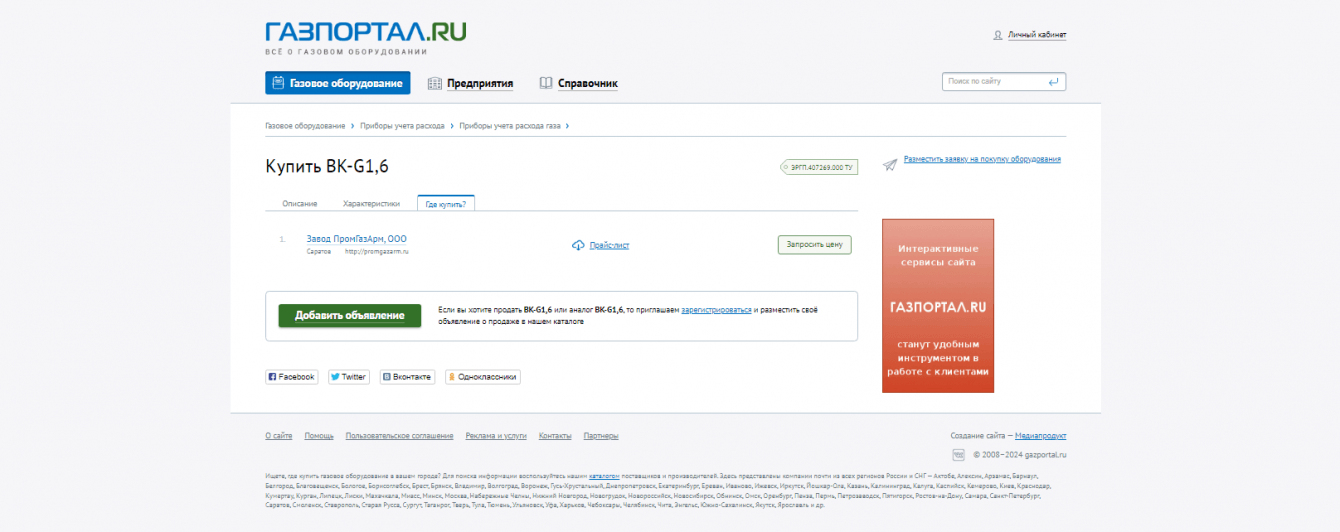Follow the зарегистрироваться link

tap(716, 310)
